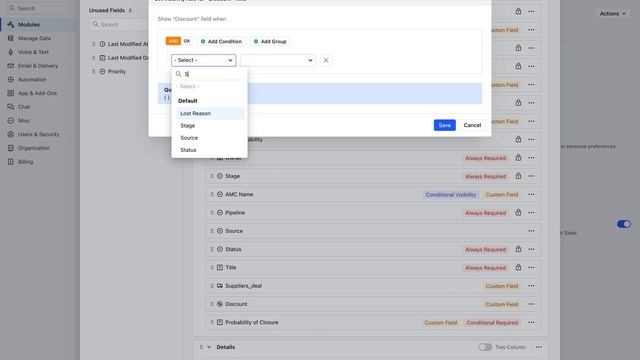640x360 pixels.
Task: Open more options for AMC Name field
Action: [531, 194]
